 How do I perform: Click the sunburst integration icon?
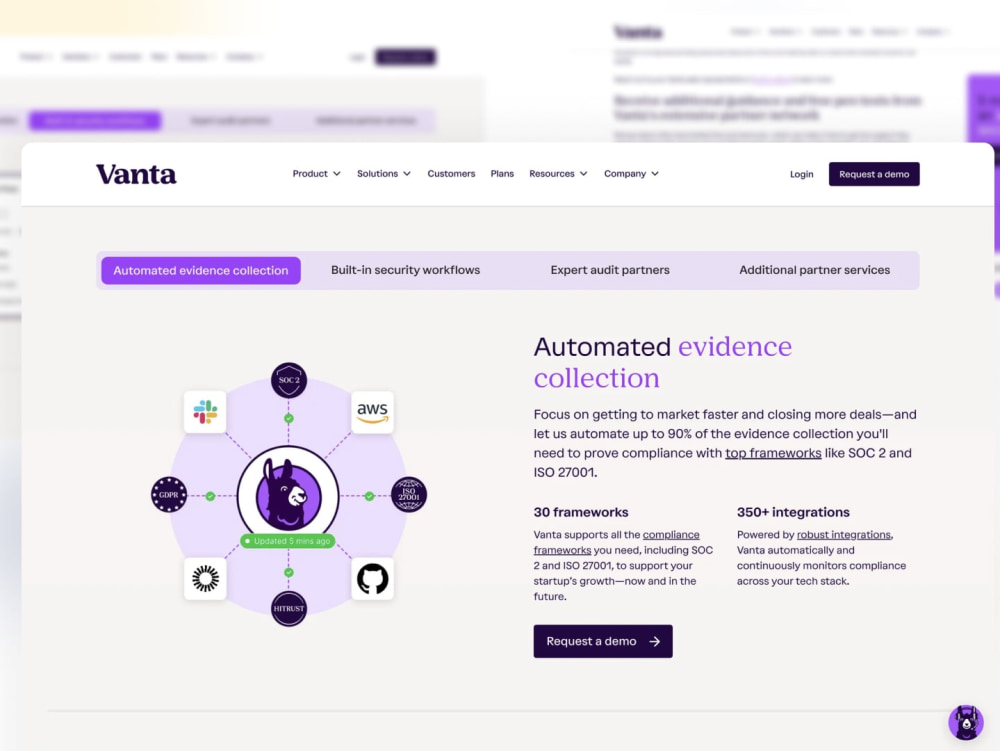coord(205,579)
